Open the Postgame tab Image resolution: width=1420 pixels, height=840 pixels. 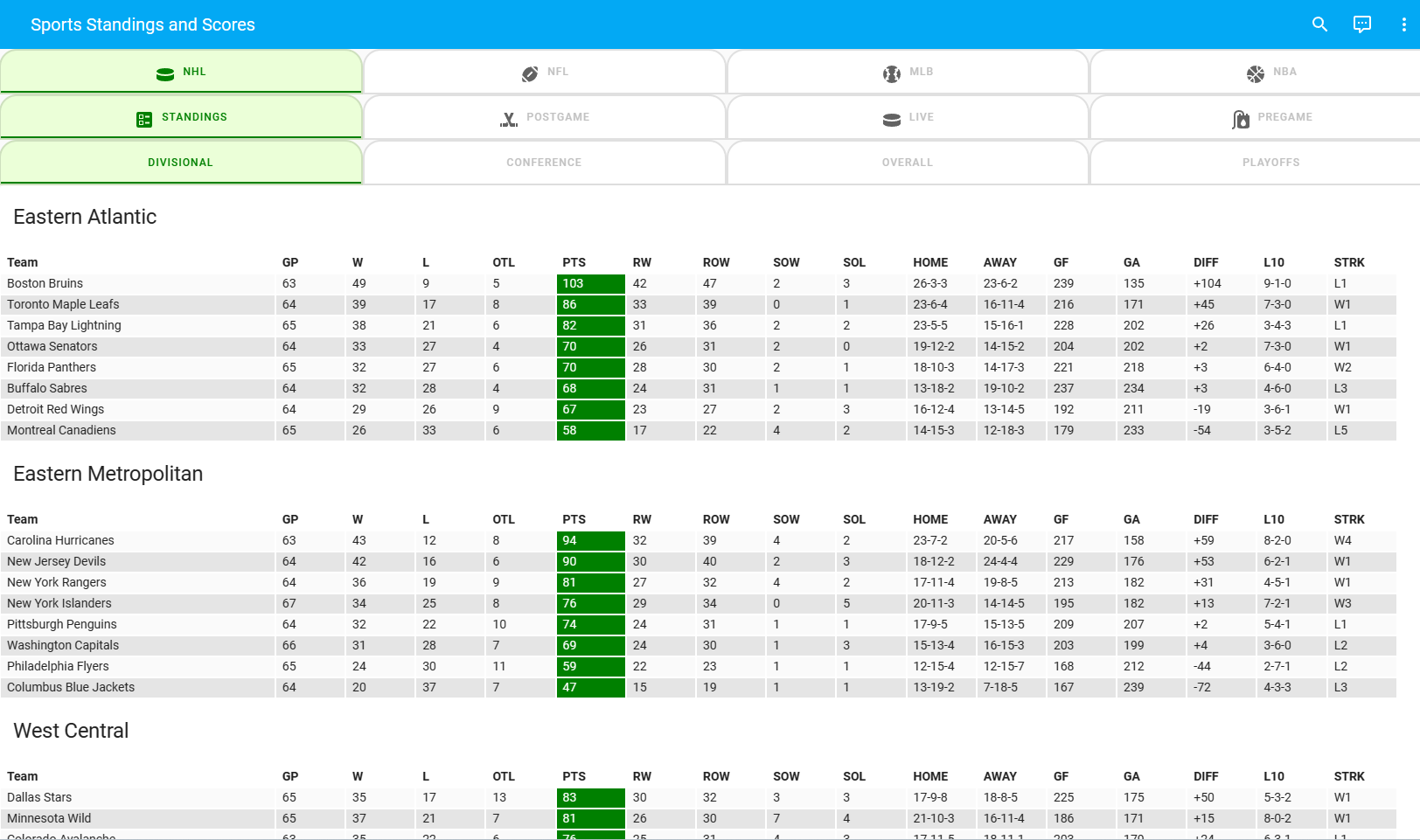544,117
